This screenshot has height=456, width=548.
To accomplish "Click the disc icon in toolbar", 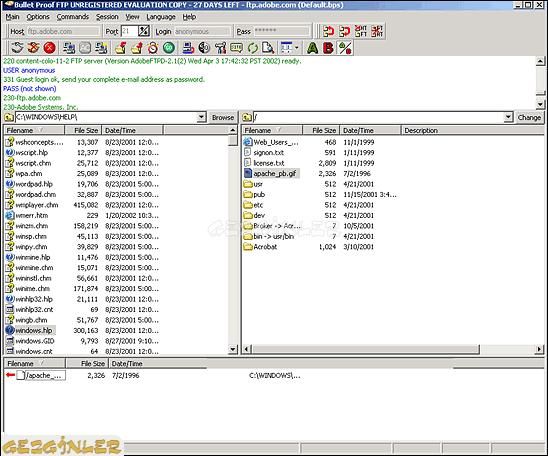I will [x=204, y=48].
